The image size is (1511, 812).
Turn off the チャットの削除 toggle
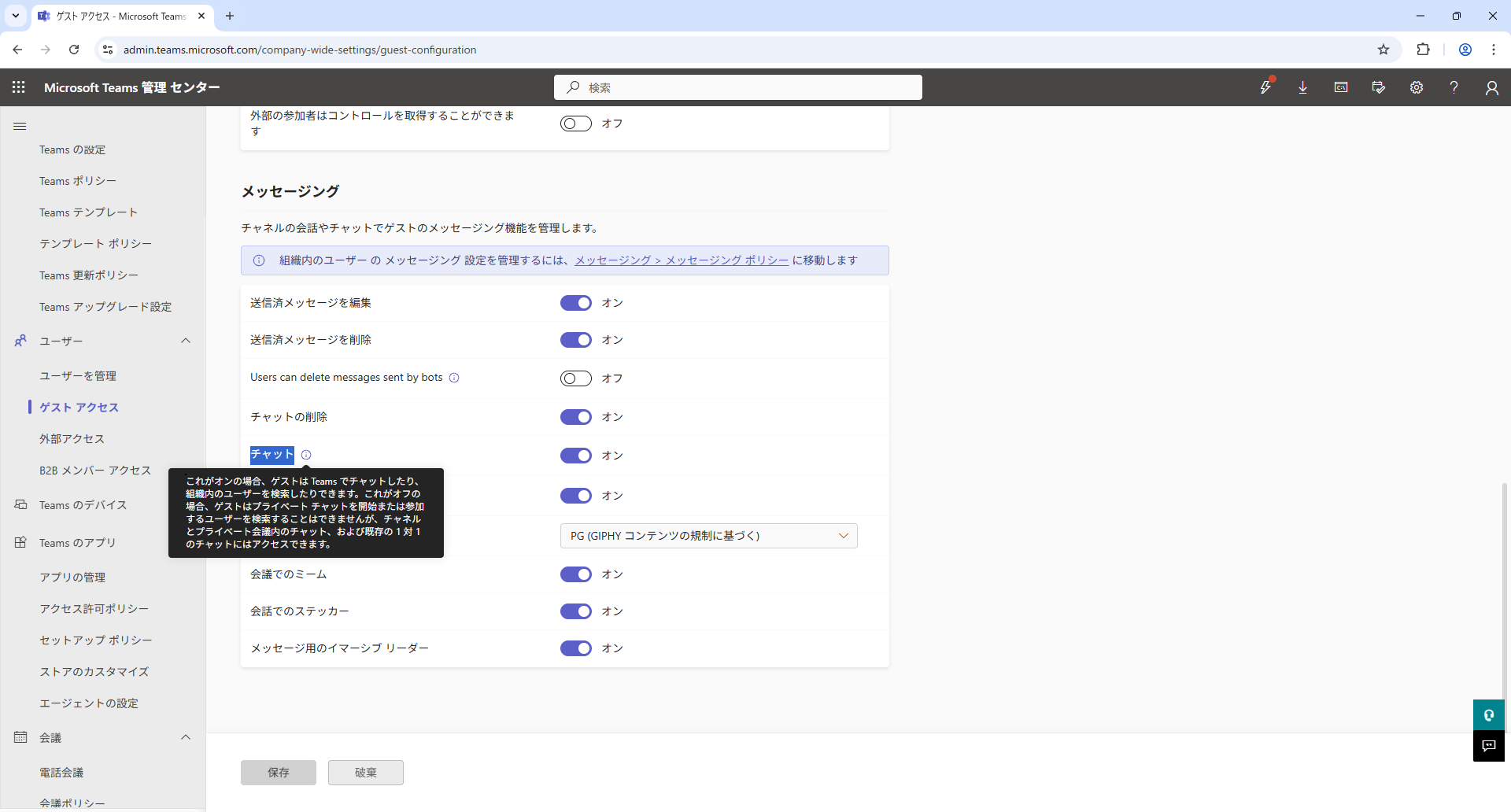[576, 417]
